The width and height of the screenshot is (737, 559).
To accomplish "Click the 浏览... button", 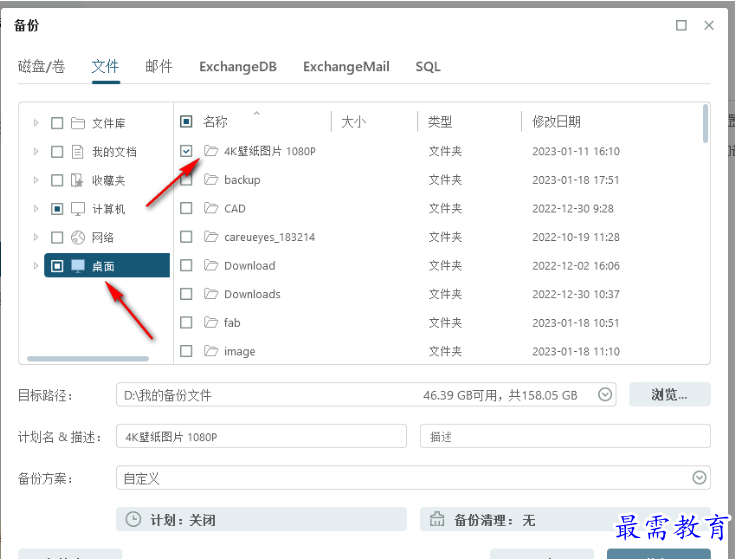I will 670,394.
